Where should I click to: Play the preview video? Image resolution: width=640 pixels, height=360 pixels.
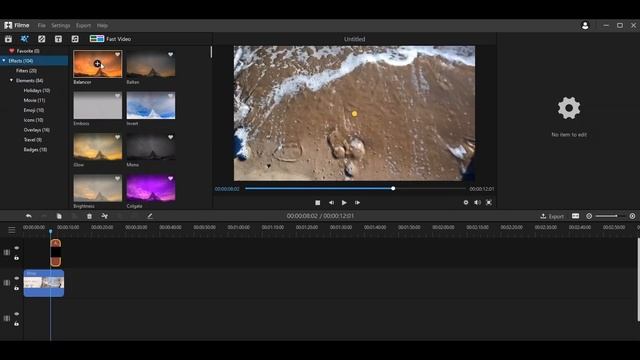pos(344,202)
